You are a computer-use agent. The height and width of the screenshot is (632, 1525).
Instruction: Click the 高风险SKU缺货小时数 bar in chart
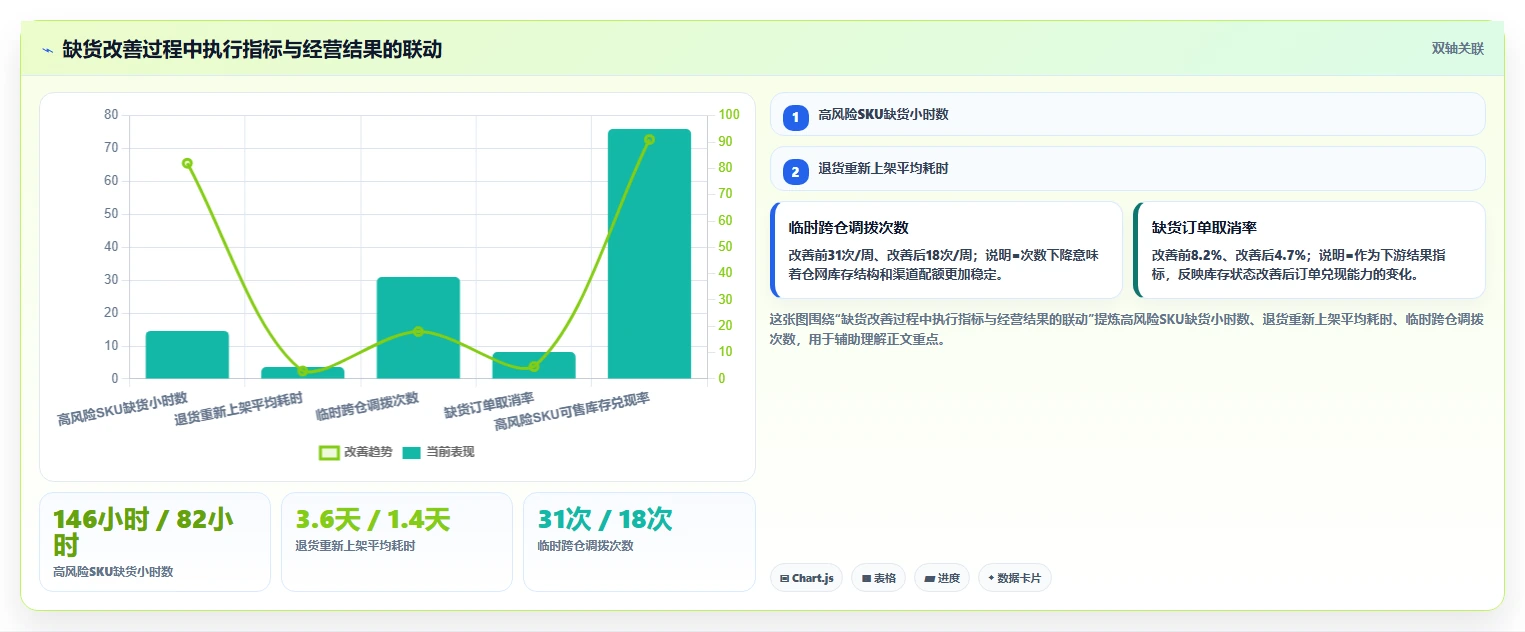pyautogui.click(x=187, y=355)
